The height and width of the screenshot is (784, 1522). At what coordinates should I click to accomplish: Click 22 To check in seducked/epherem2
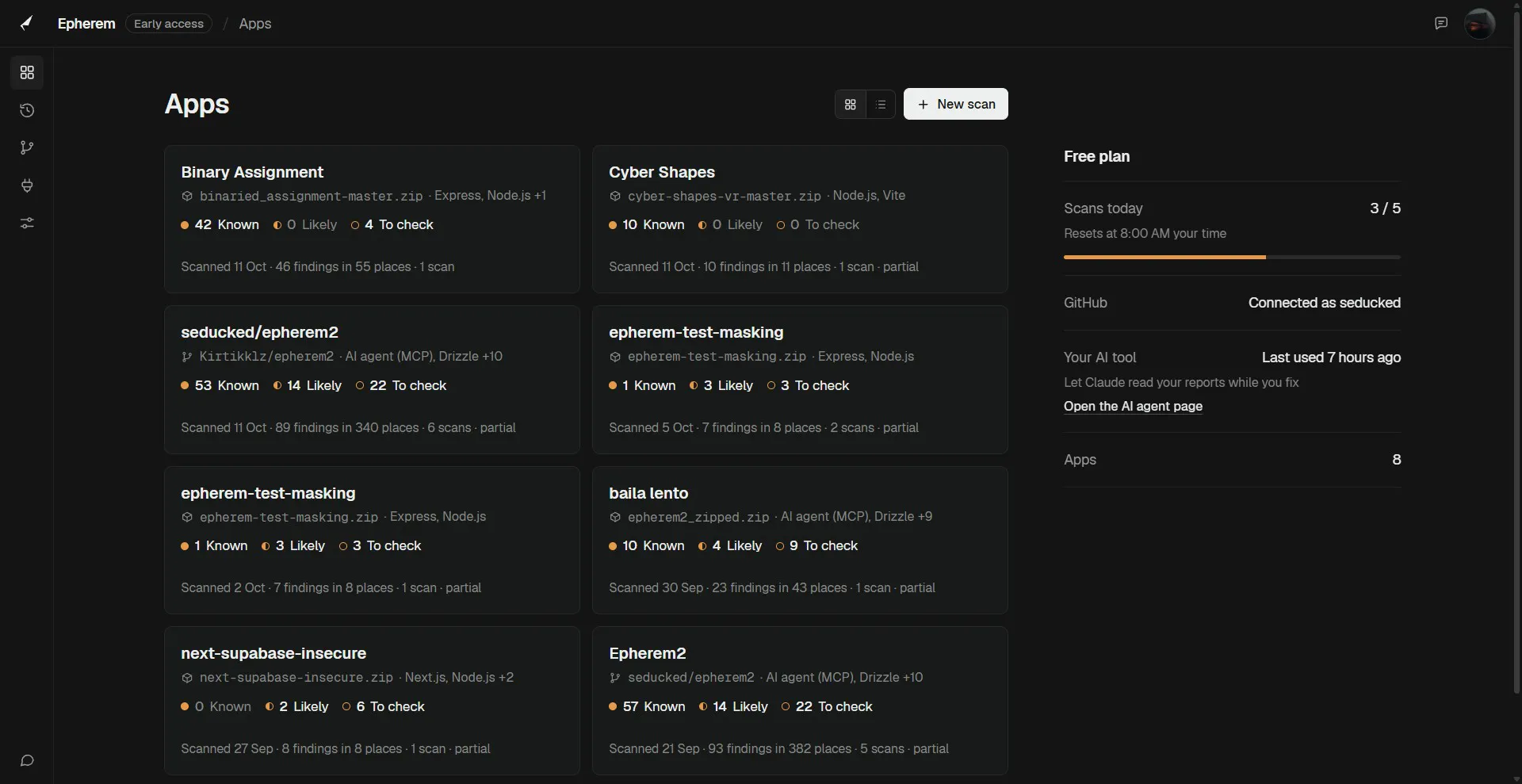(x=401, y=385)
